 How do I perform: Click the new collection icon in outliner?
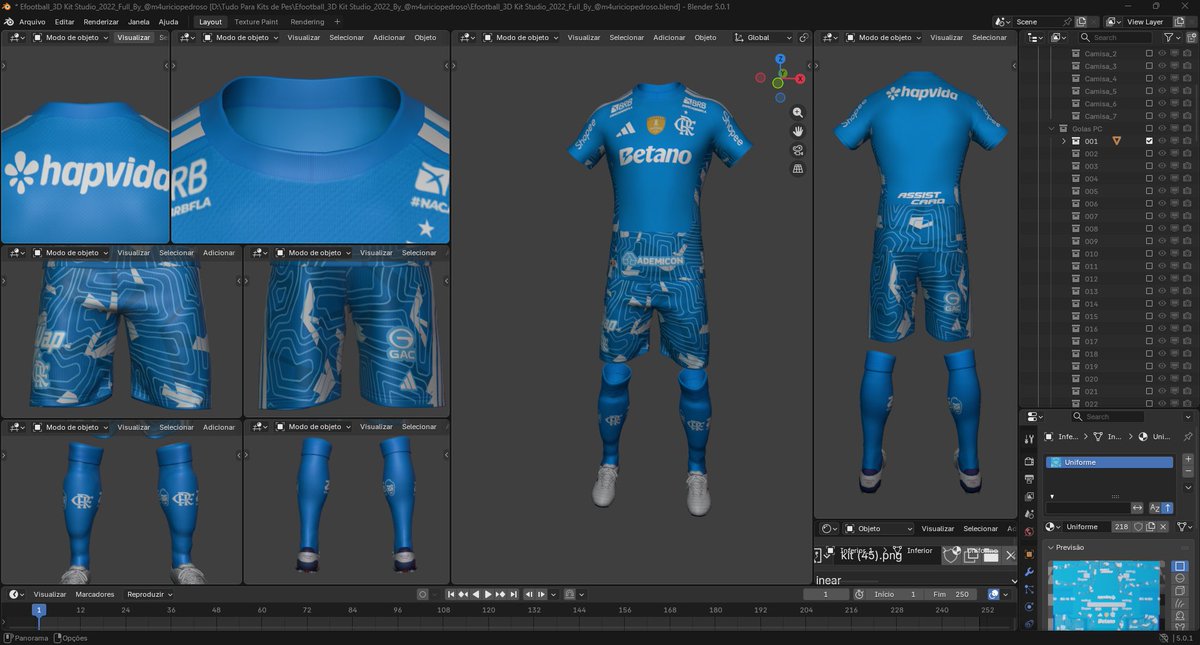click(x=1191, y=38)
